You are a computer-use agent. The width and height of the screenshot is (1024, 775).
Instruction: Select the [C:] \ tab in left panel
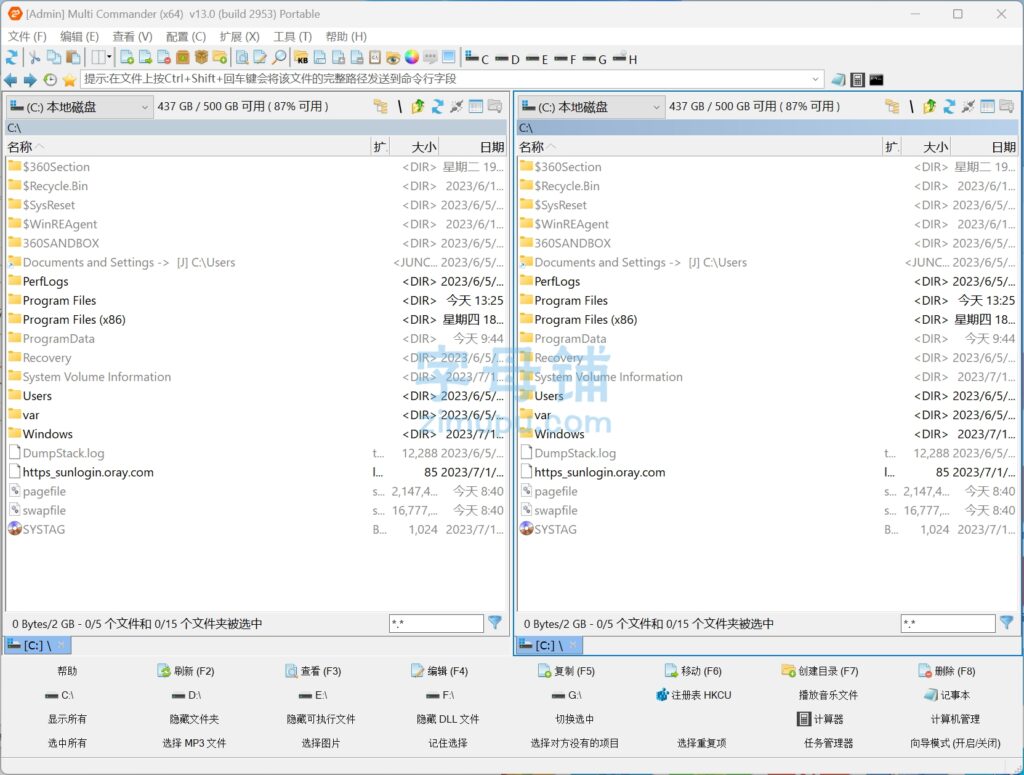click(37, 645)
